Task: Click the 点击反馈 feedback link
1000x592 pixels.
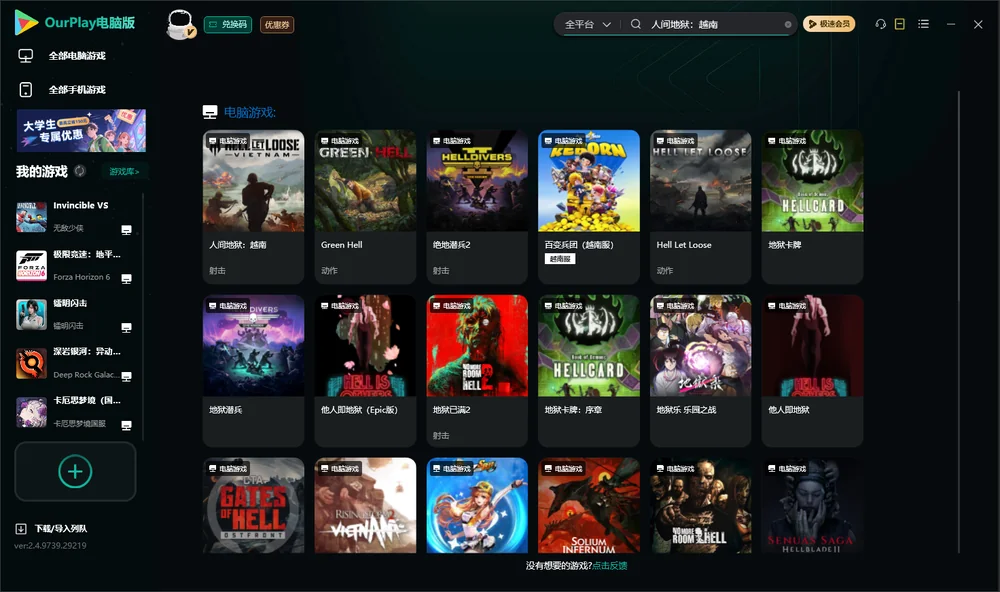Action: 610,565
